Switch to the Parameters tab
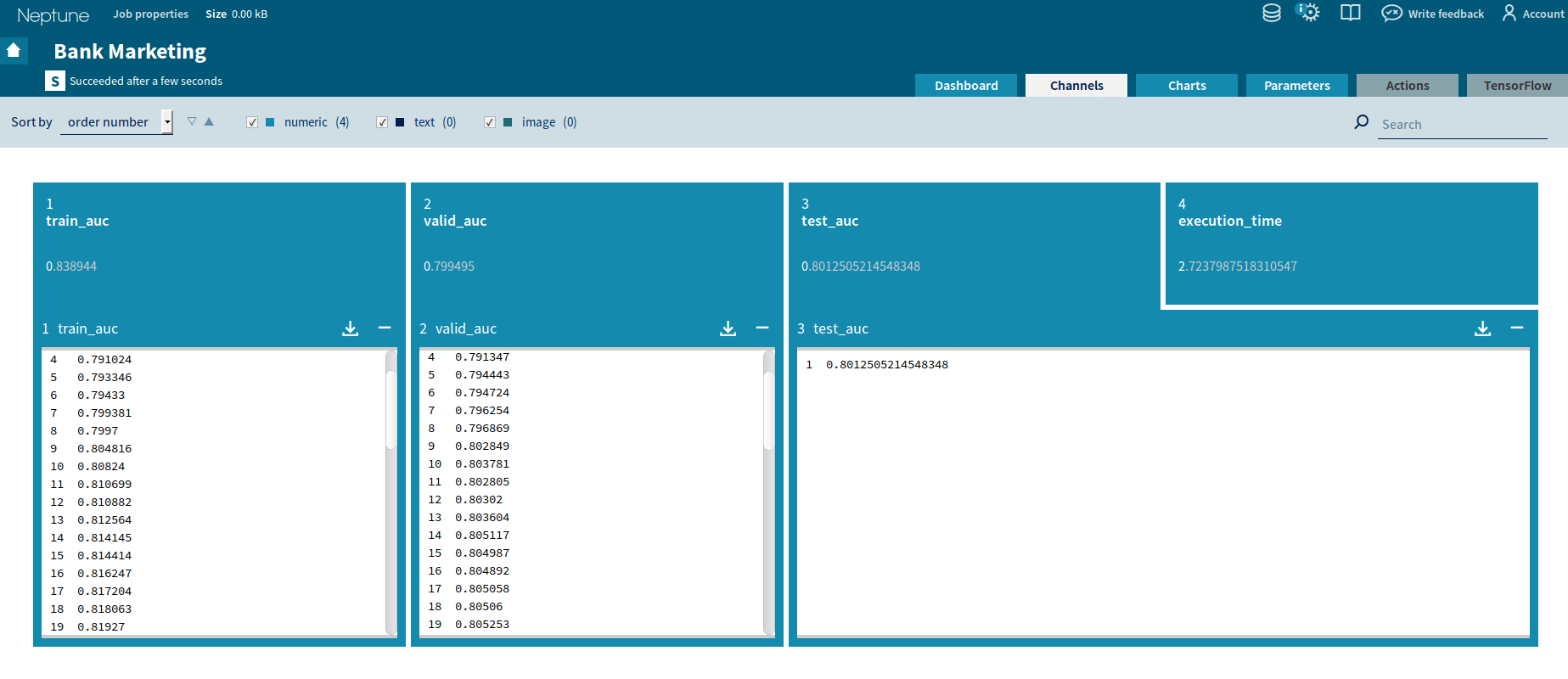Viewport: 1568px width, 679px height. point(1296,86)
